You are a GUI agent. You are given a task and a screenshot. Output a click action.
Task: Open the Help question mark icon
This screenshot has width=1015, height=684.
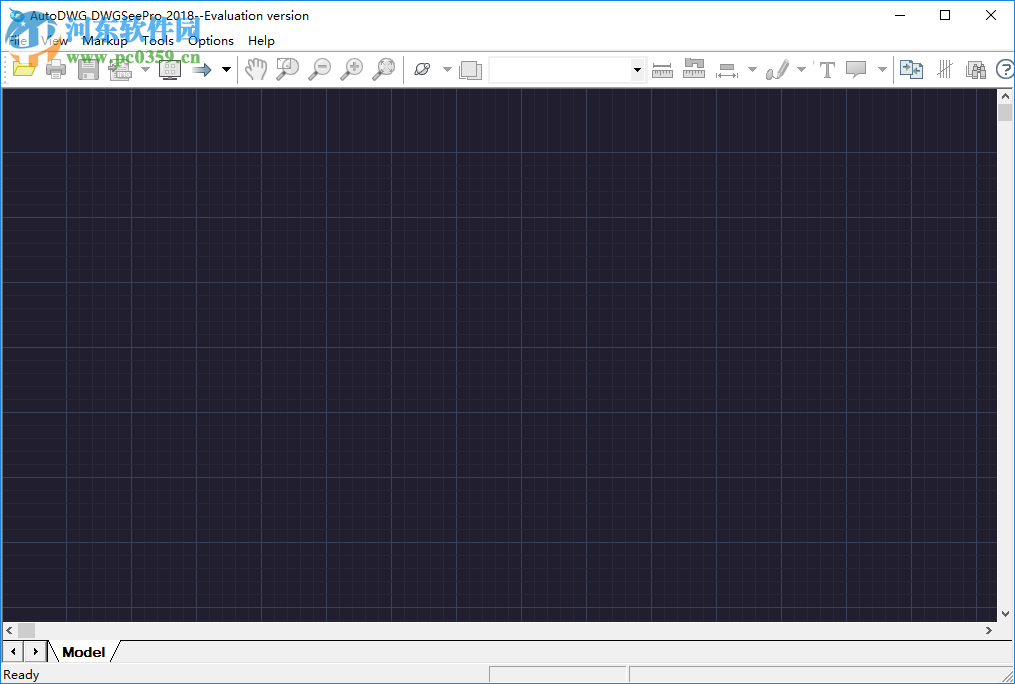[x=1005, y=70]
